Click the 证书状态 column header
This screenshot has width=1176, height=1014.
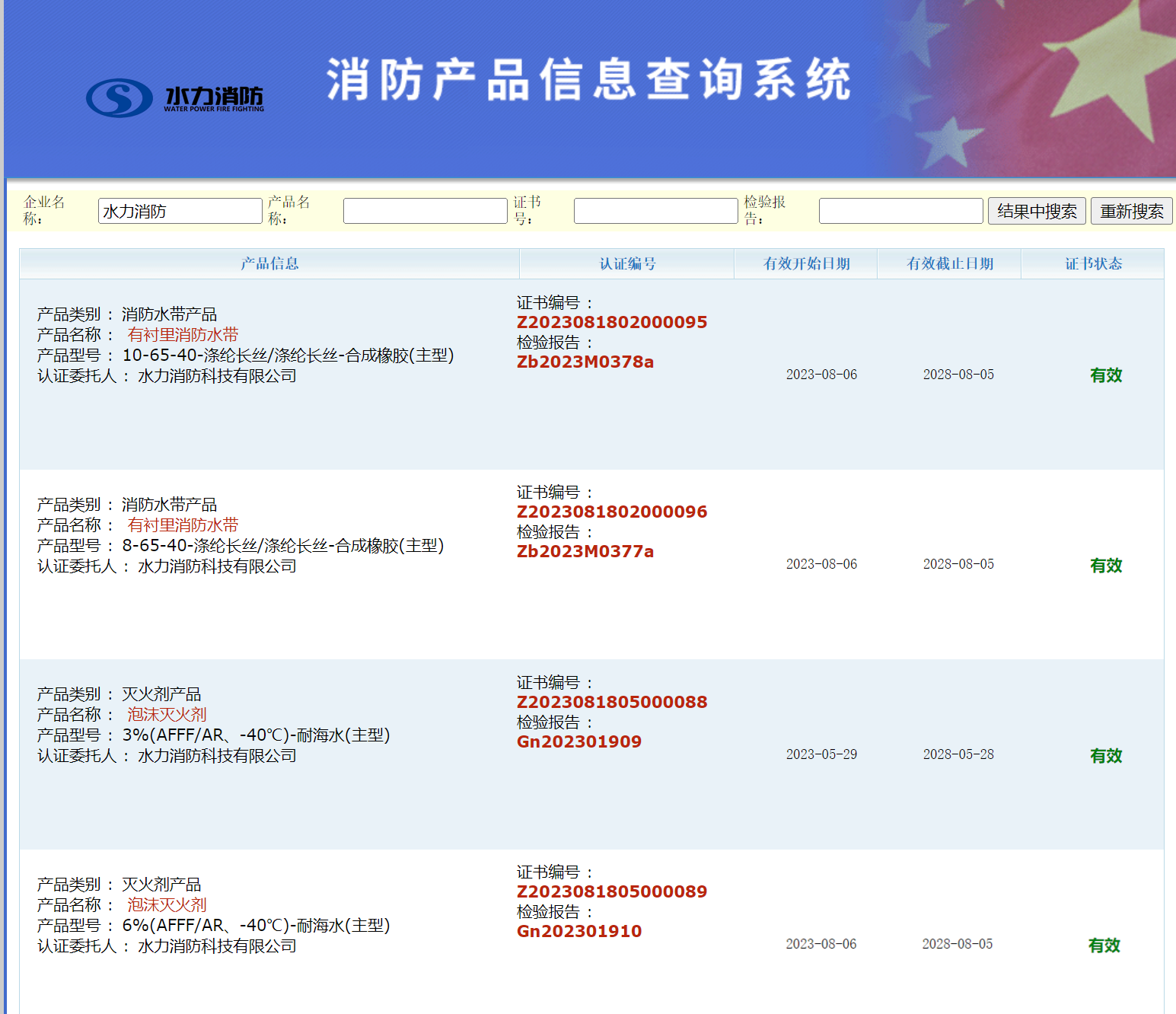tap(1093, 263)
